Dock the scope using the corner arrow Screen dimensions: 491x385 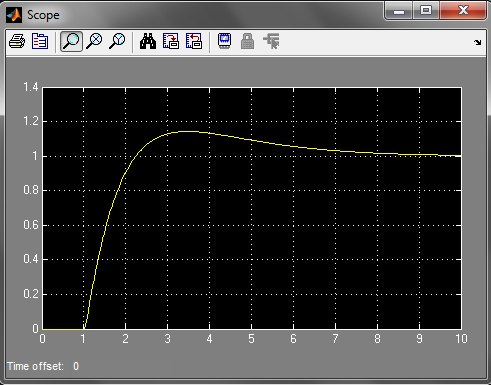[478, 42]
